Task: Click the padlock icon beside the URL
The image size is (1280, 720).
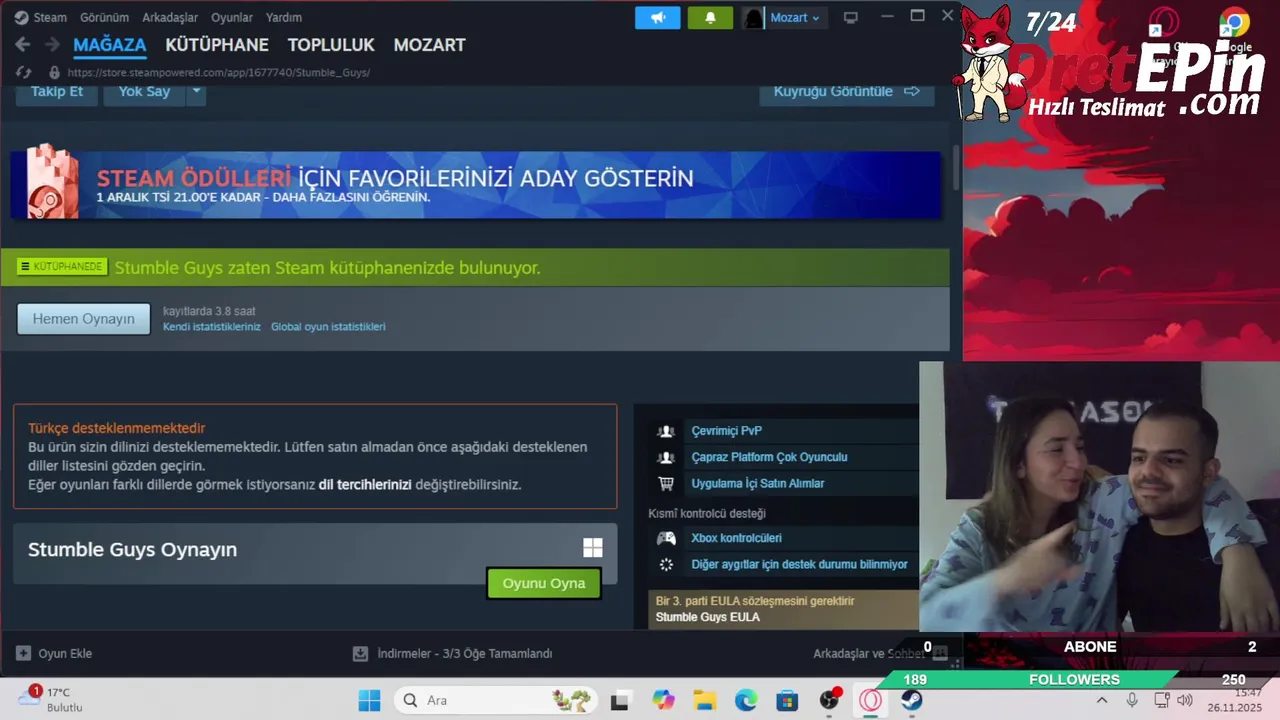Action: coord(54,73)
